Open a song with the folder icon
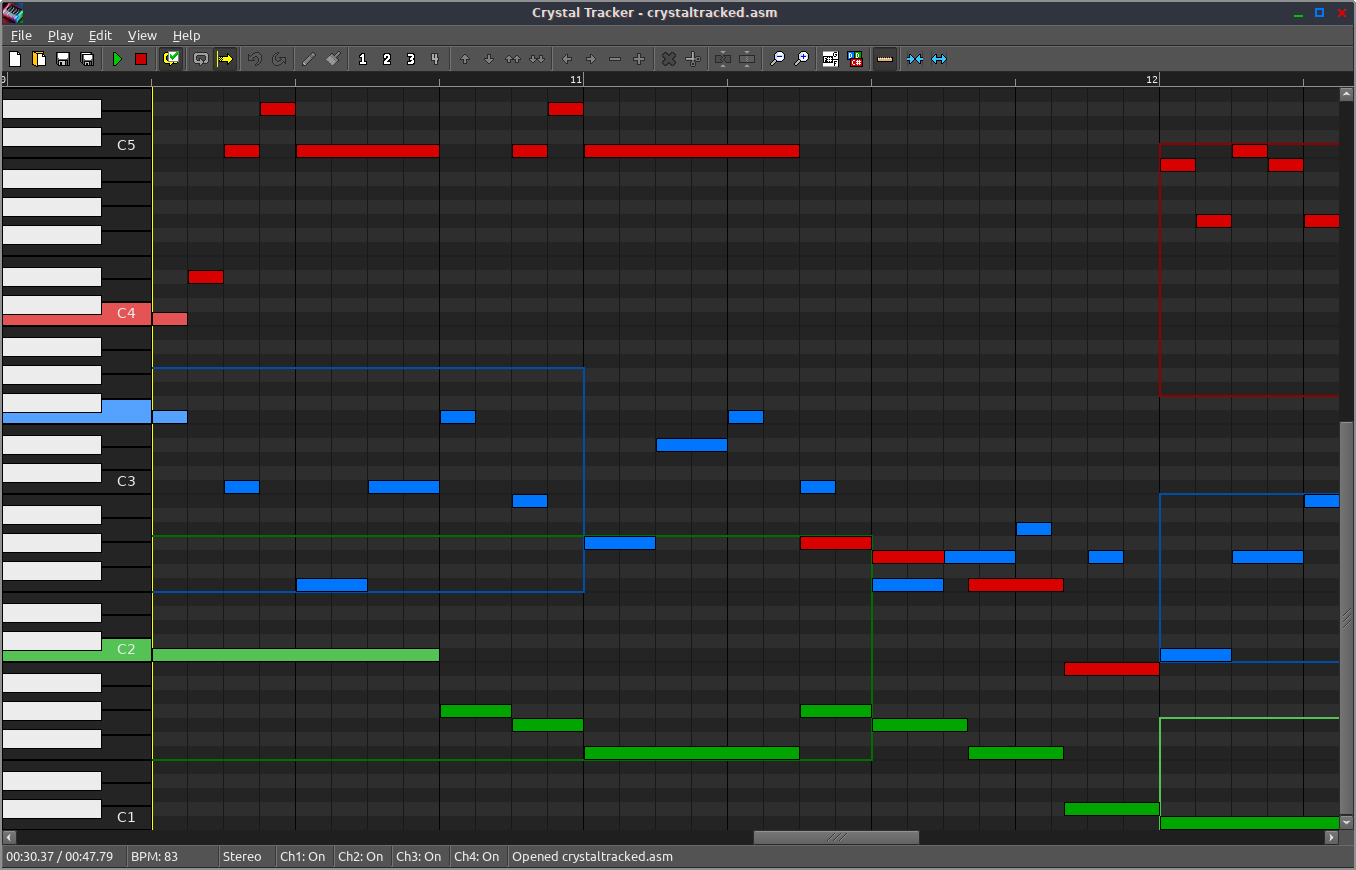Image resolution: width=1356 pixels, height=870 pixels. pyautogui.click(x=39, y=59)
